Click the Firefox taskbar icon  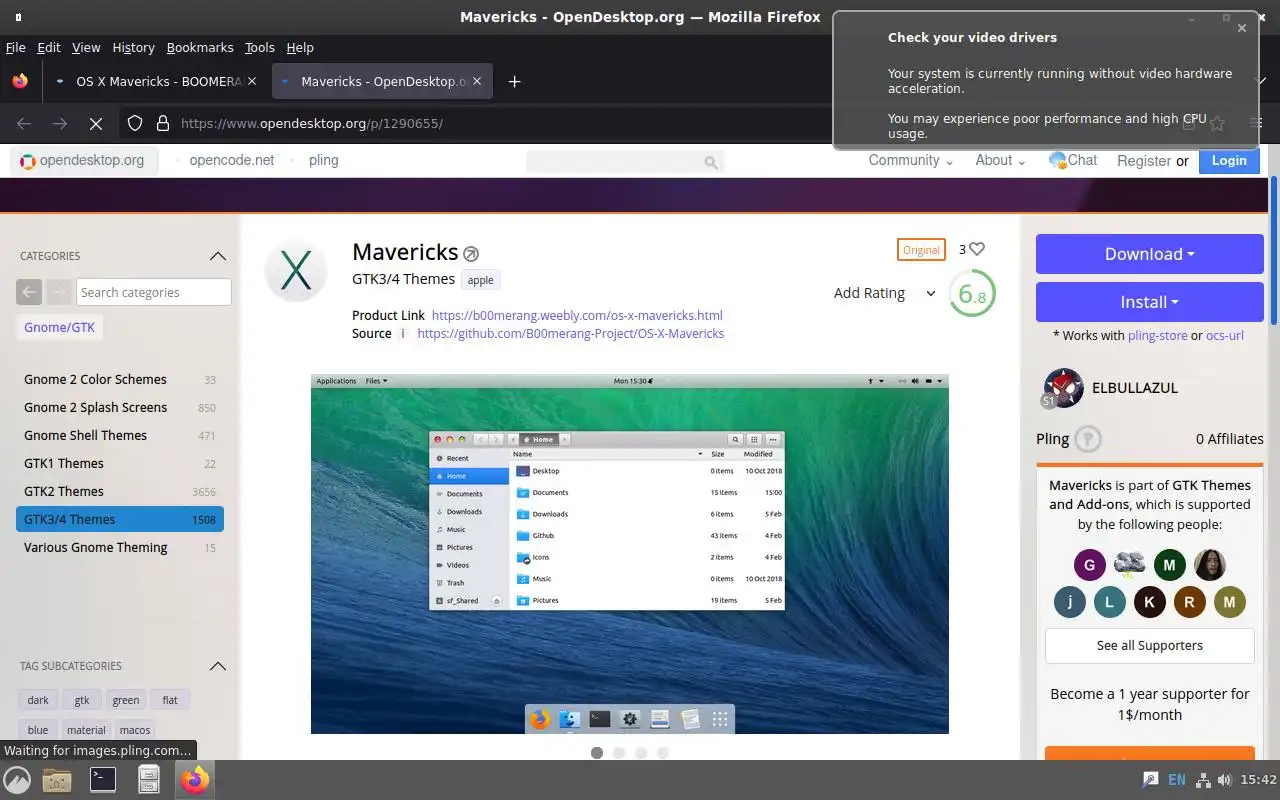click(195, 779)
